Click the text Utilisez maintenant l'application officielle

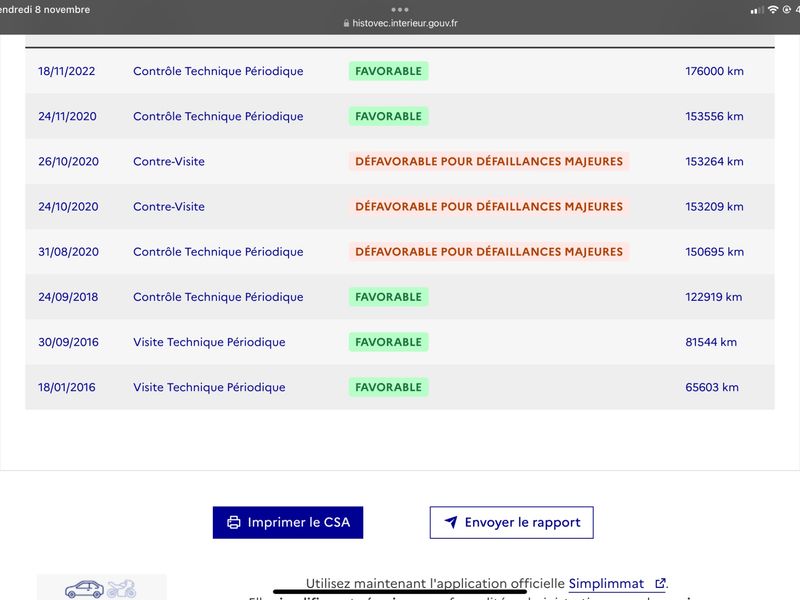click(x=435, y=583)
